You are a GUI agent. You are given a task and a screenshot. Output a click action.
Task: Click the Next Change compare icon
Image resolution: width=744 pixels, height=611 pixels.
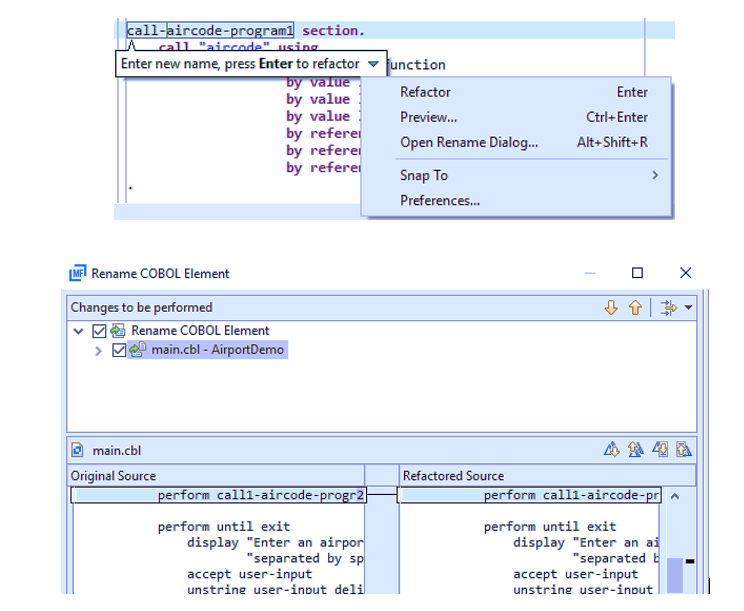660,449
